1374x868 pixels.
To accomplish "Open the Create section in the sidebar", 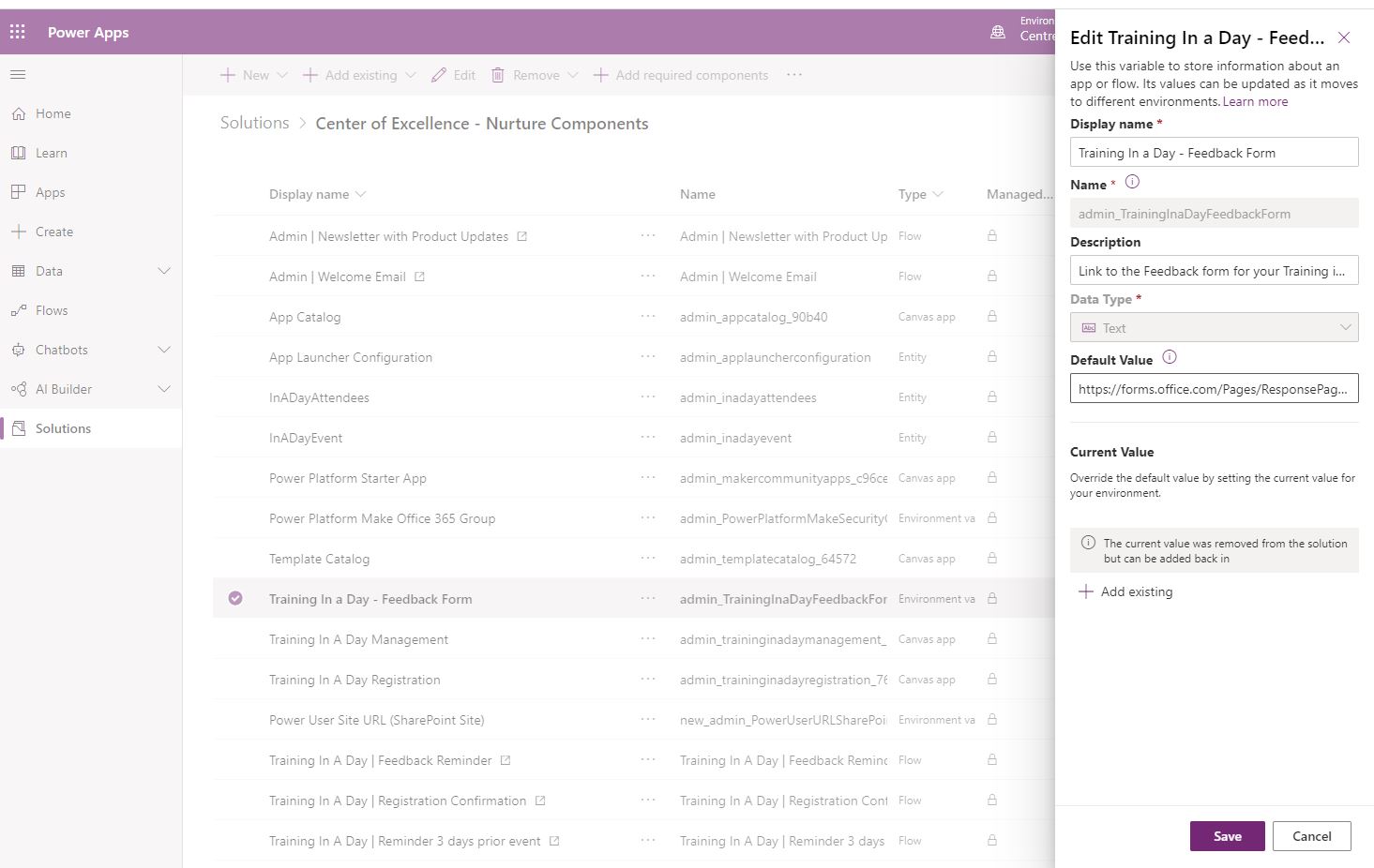I will coord(21,232).
